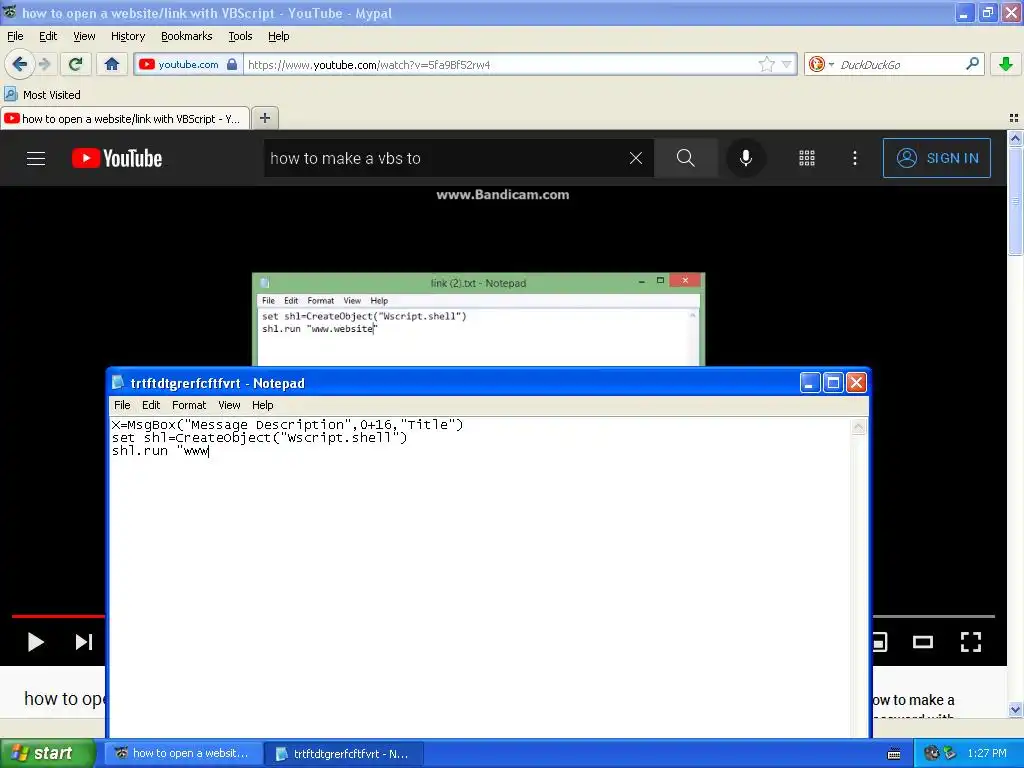
Task: Open the YouTube apps grid icon
Action: point(807,158)
